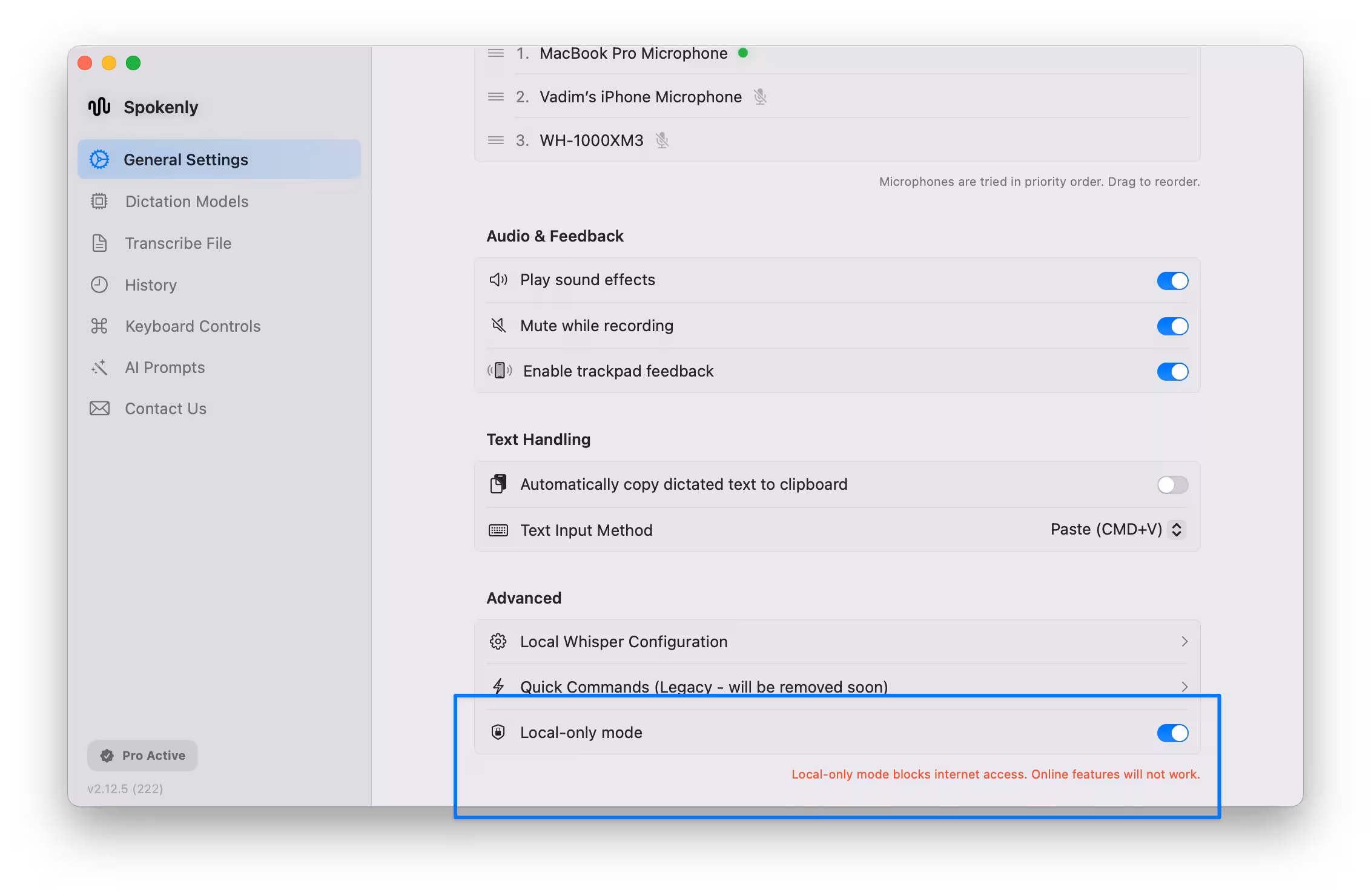Screen dimensions: 1371x896
Task: Click Audio & Feedback section heading
Action: 555,236
